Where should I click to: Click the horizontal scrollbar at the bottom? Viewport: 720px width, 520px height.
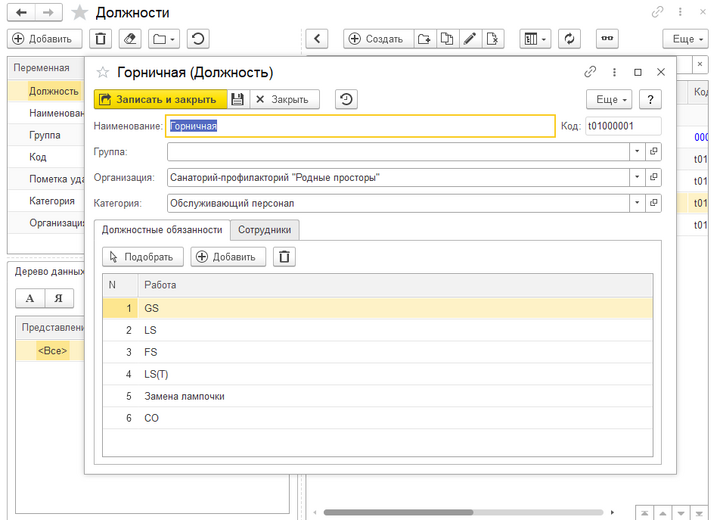coord(450,513)
